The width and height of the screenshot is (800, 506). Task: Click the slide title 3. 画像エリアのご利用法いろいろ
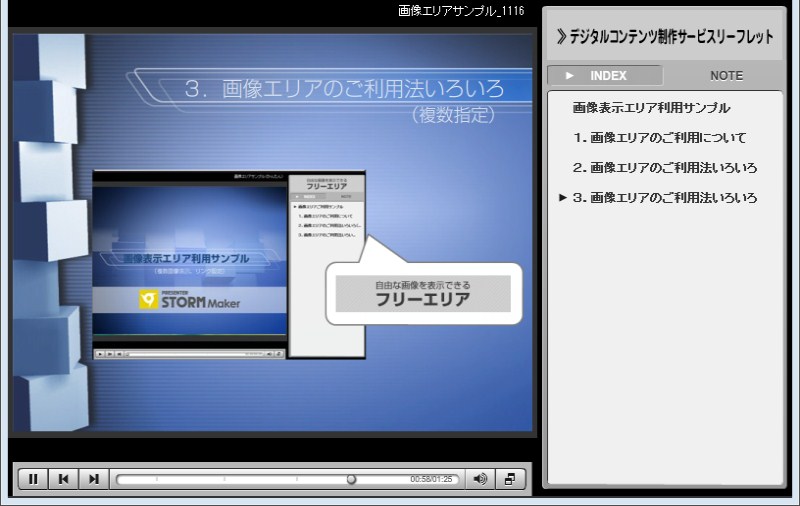coord(344,88)
